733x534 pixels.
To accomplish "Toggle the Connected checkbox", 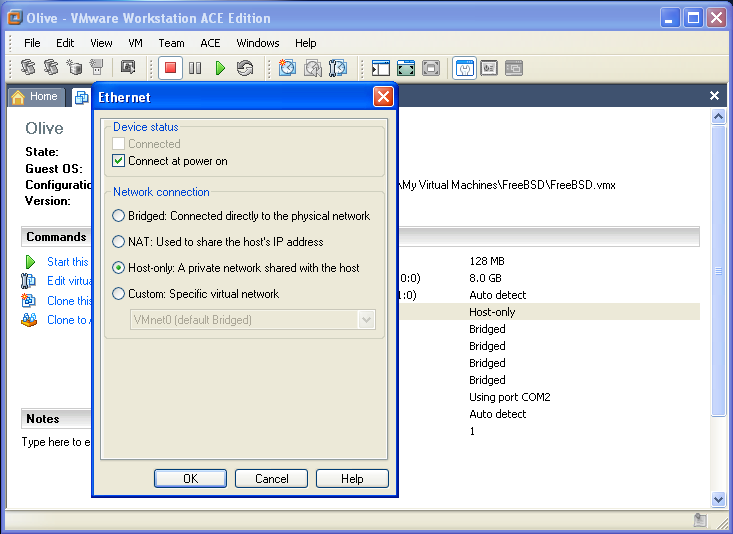I will coord(119,144).
